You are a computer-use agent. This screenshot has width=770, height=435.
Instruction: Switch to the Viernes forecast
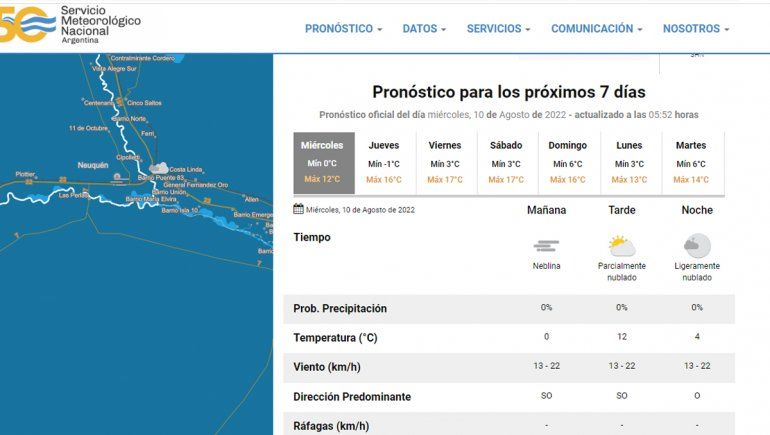[x=445, y=162]
